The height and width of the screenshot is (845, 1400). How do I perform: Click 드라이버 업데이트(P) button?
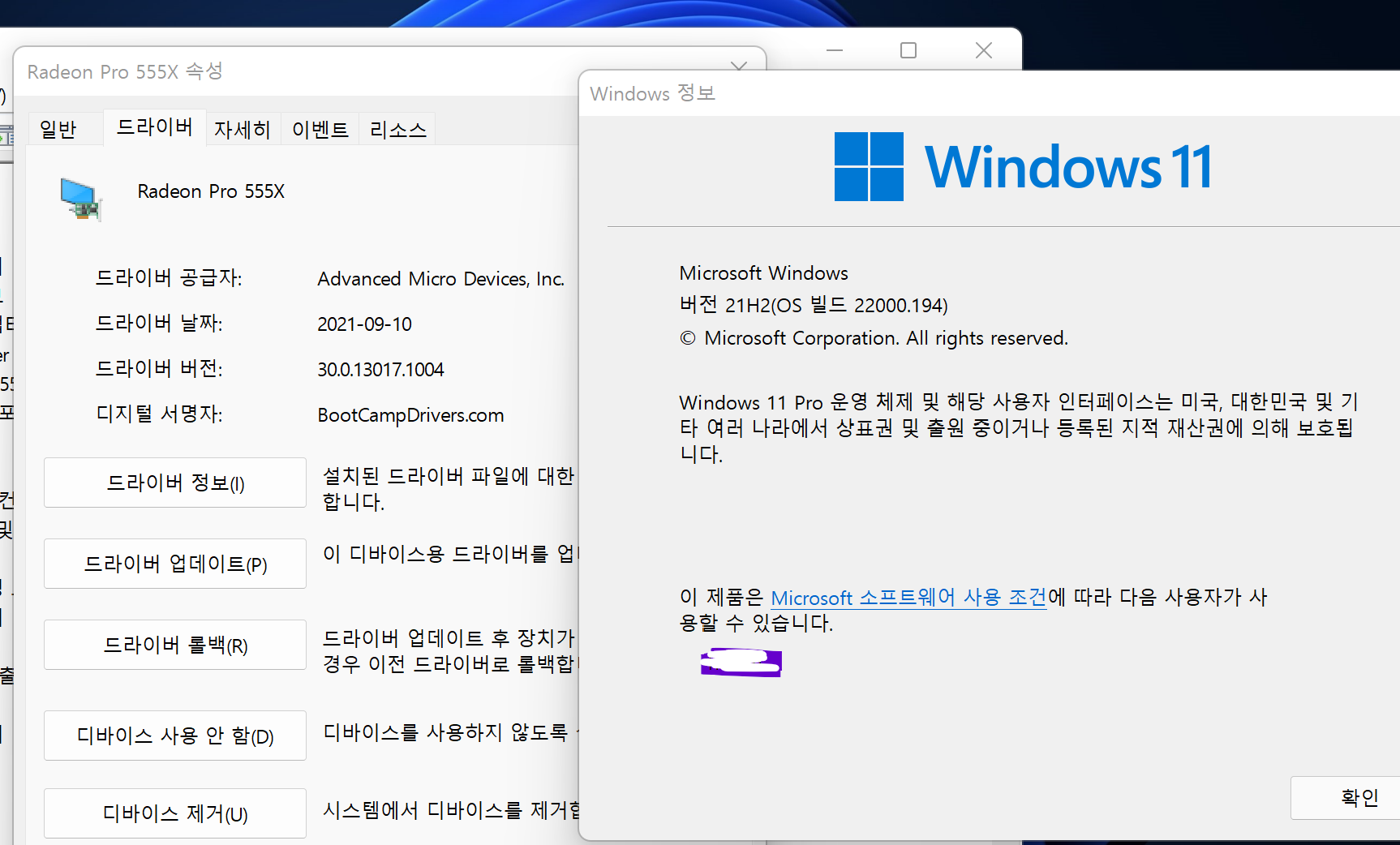(175, 564)
